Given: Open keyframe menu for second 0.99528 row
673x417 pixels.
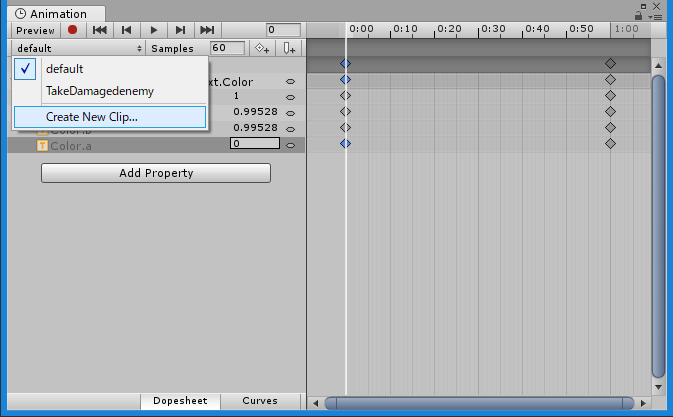Looking at the screenshot, I should pos(291,129).
